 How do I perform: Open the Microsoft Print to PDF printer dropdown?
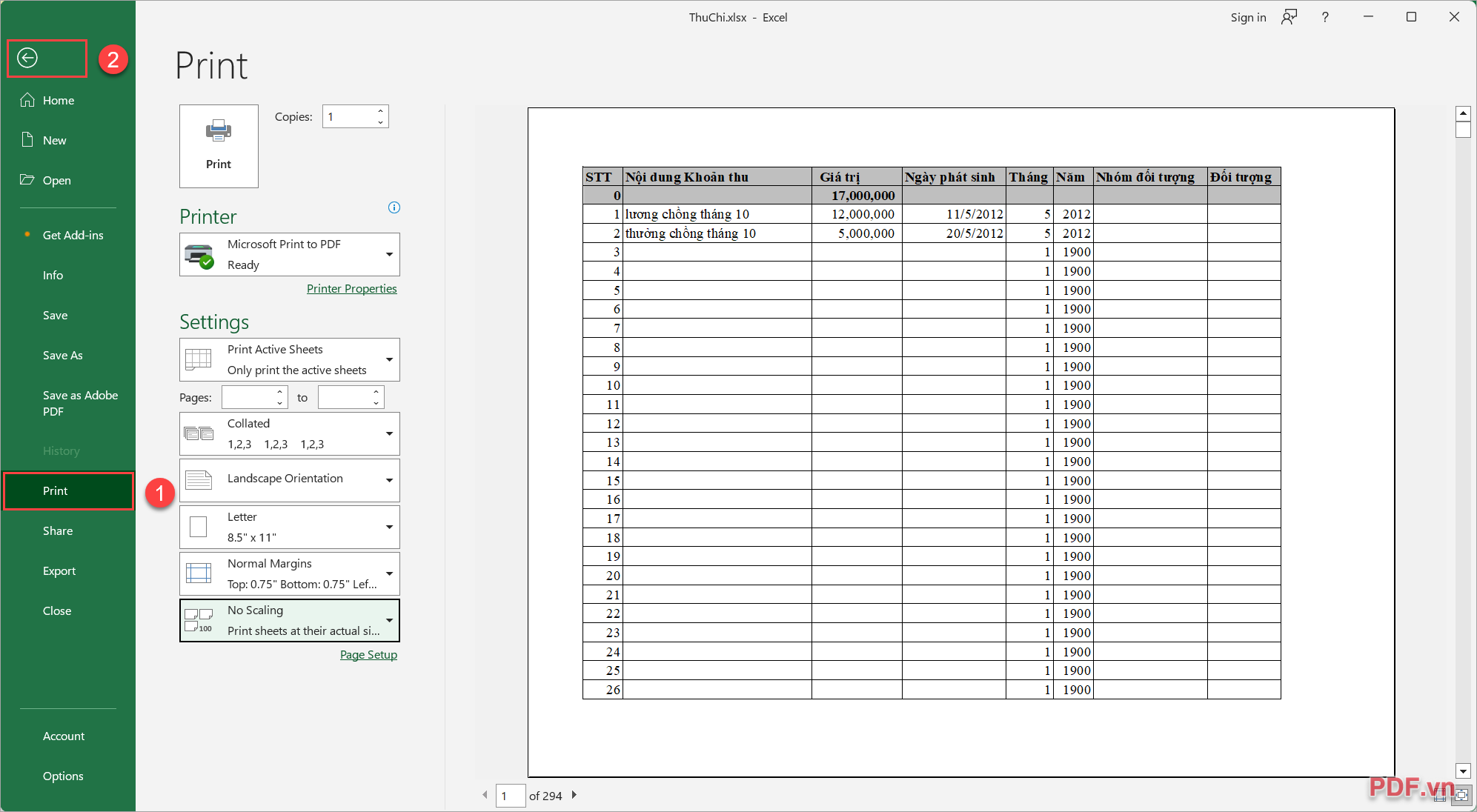tap(290, 255)
